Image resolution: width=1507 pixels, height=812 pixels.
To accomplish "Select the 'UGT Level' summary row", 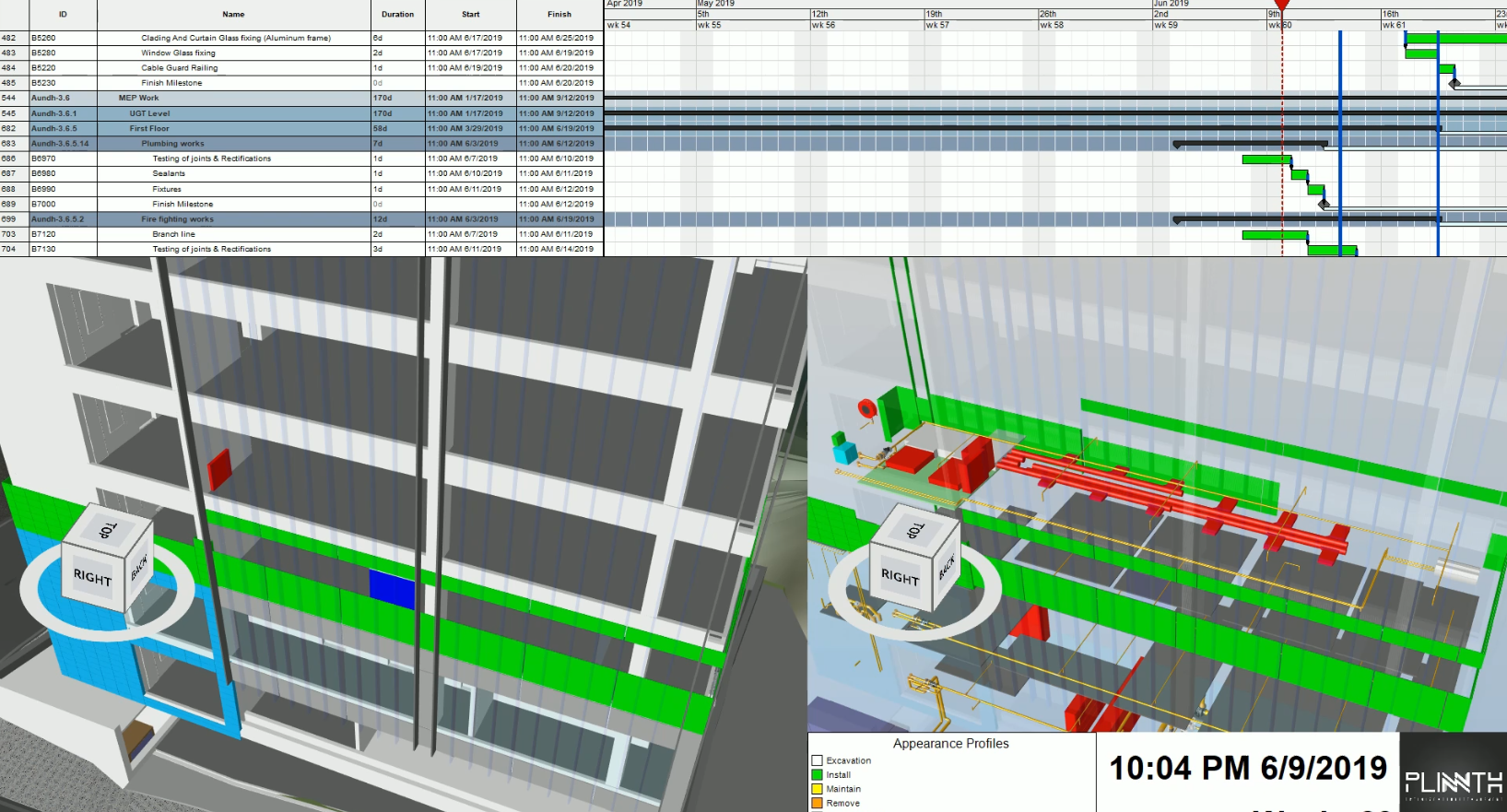I will pos(301,113).
